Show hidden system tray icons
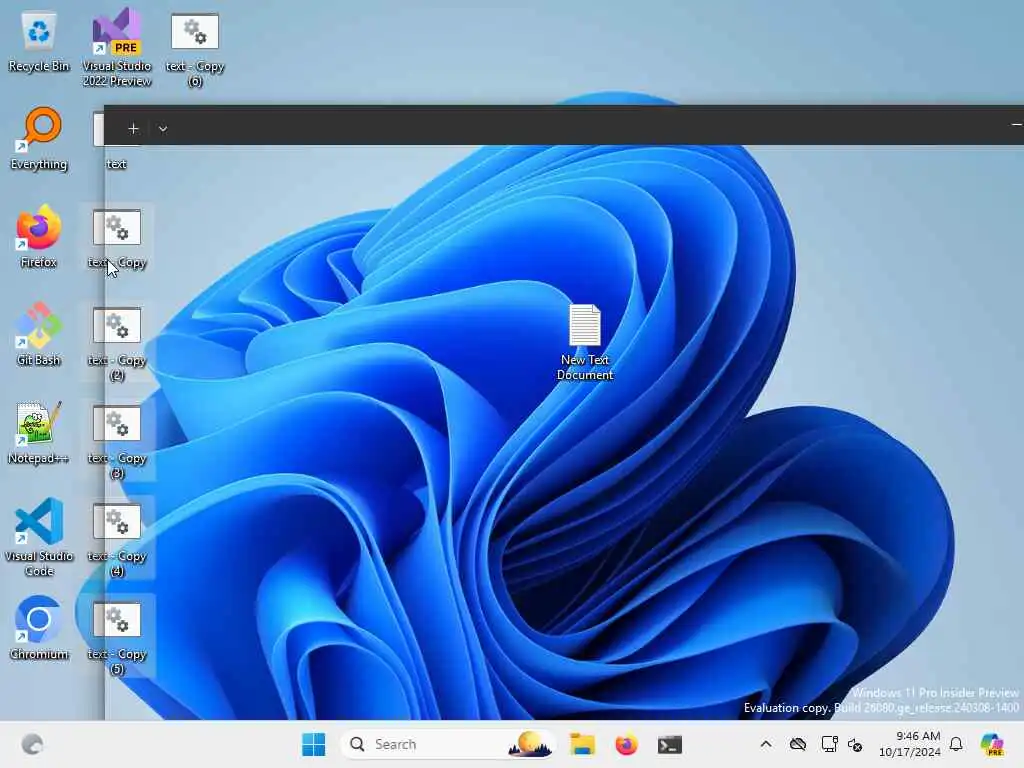The width and height of the screenshot is (1024, 768). tap(766, 744)
